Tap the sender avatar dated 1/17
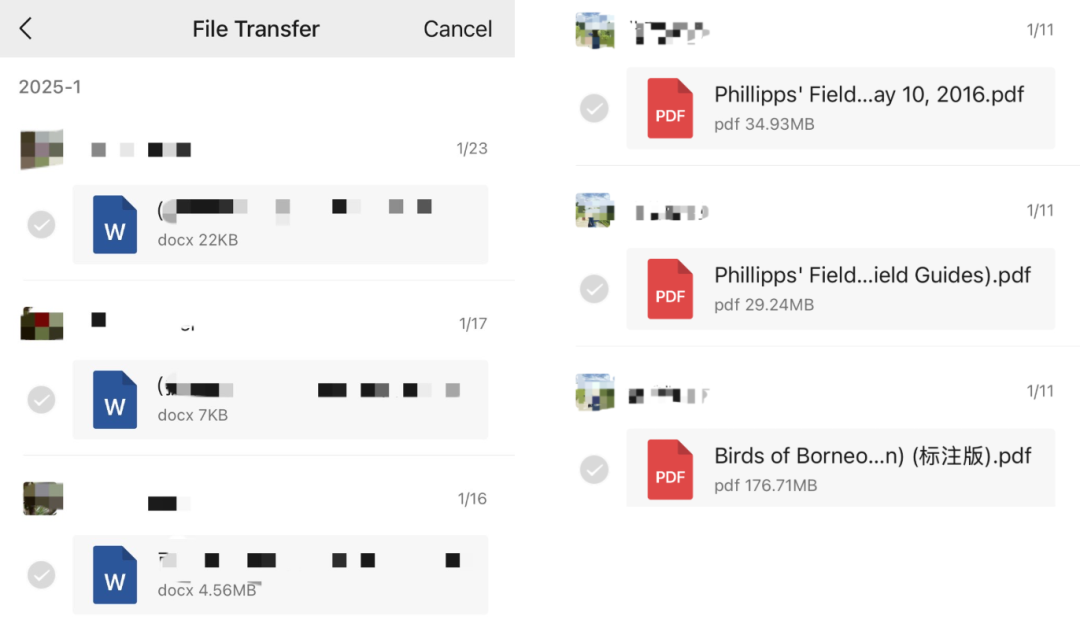This screenshot has width=1080, height=631. [42, 324]
